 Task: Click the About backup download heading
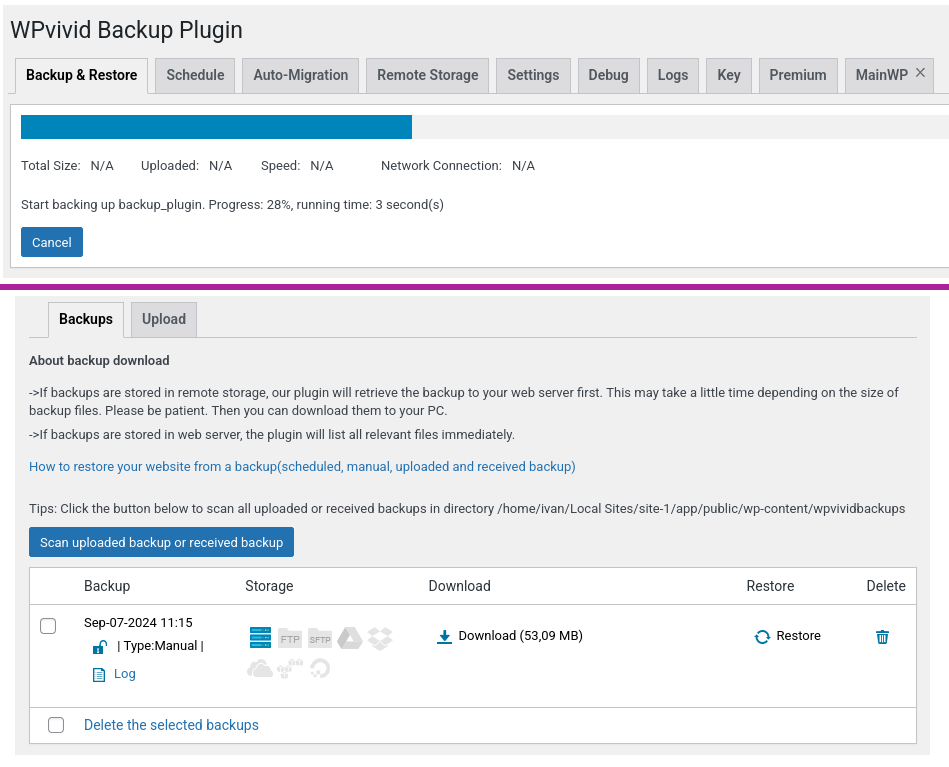pyautogui.click(x=99, y=361)
